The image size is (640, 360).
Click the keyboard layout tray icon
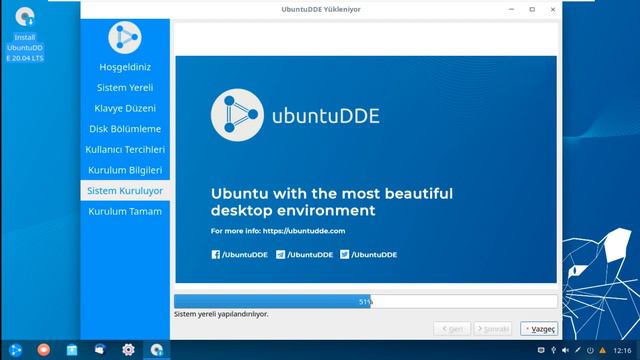tap(541, 350)
